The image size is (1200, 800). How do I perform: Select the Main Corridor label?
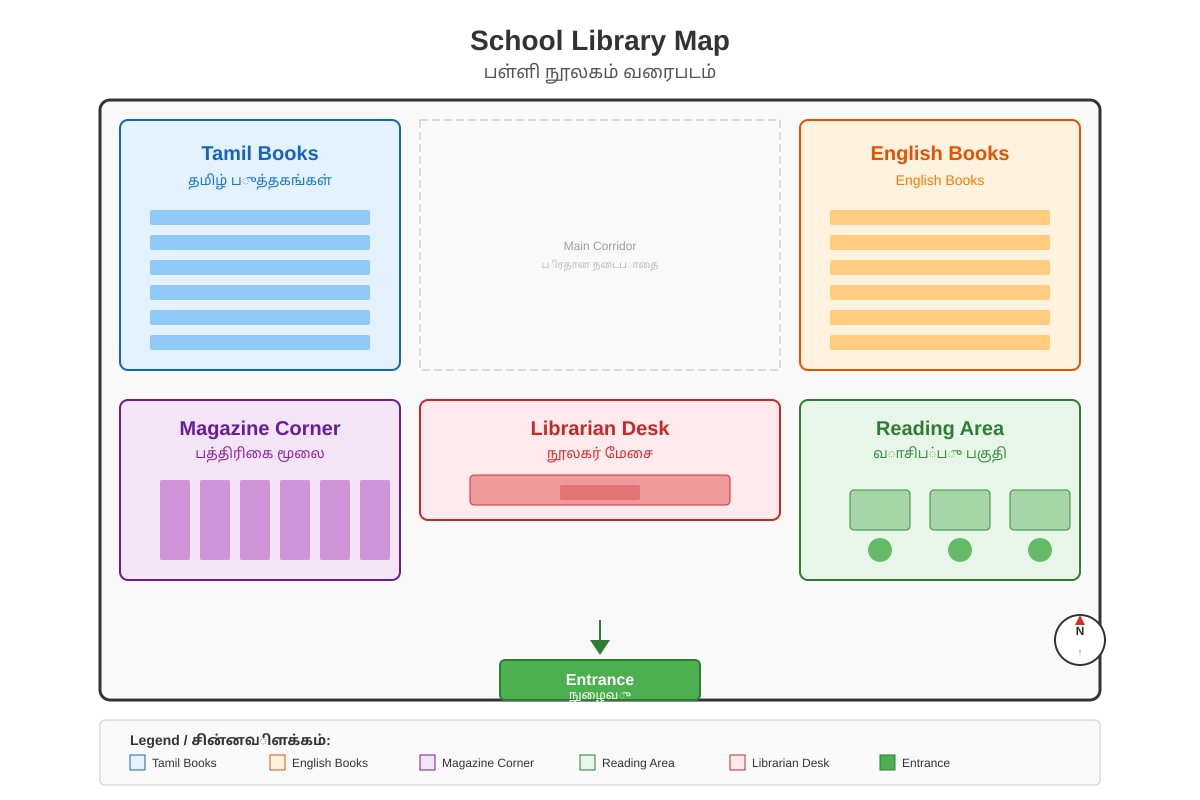600,246
